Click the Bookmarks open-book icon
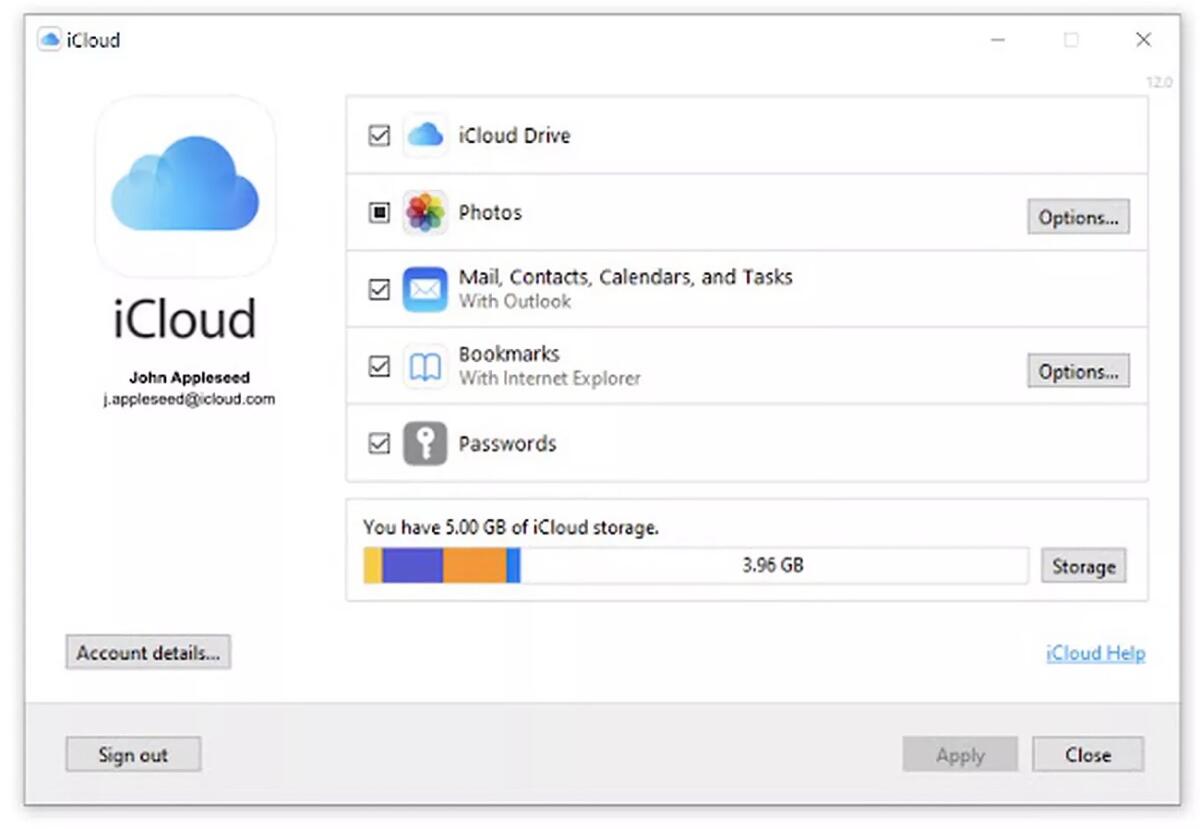 tap(425, 366)
